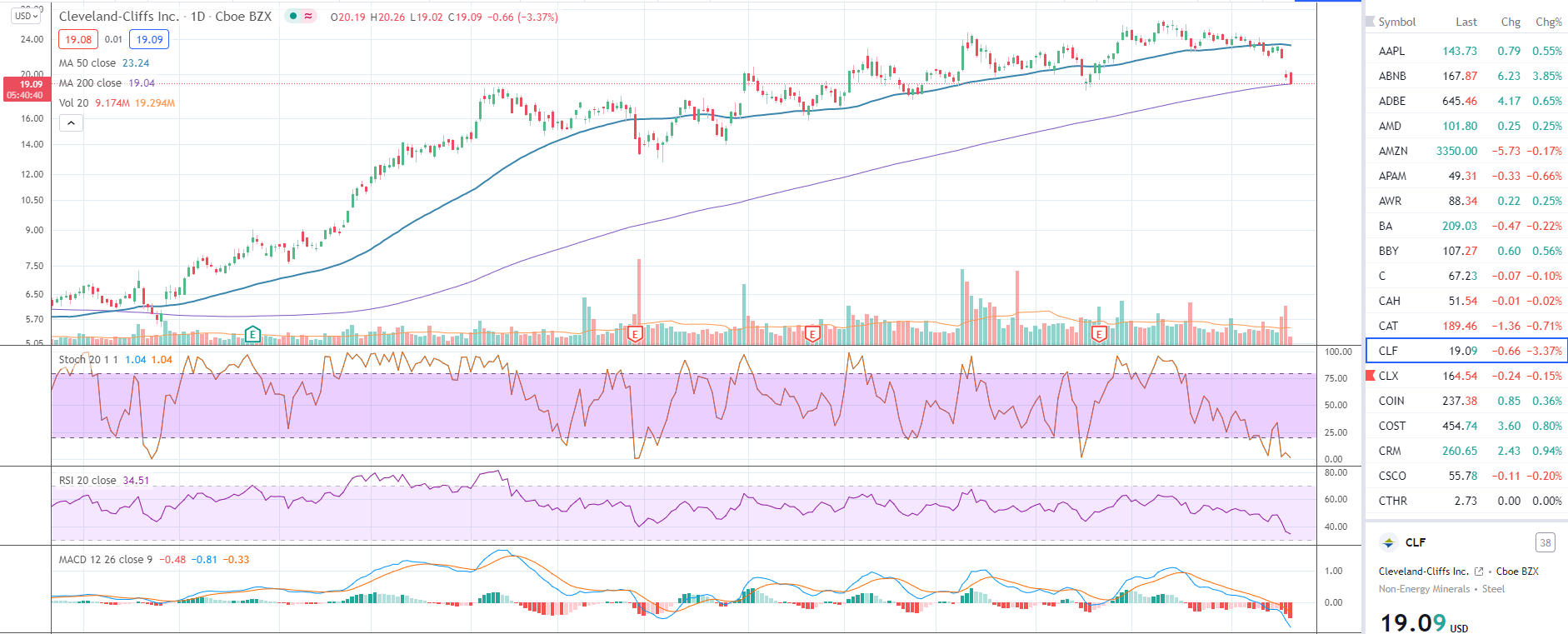Open the Cleveland-Cliffs external link icon
The width and height of the screenshot is (1568, 634).
pos(1479,572)
